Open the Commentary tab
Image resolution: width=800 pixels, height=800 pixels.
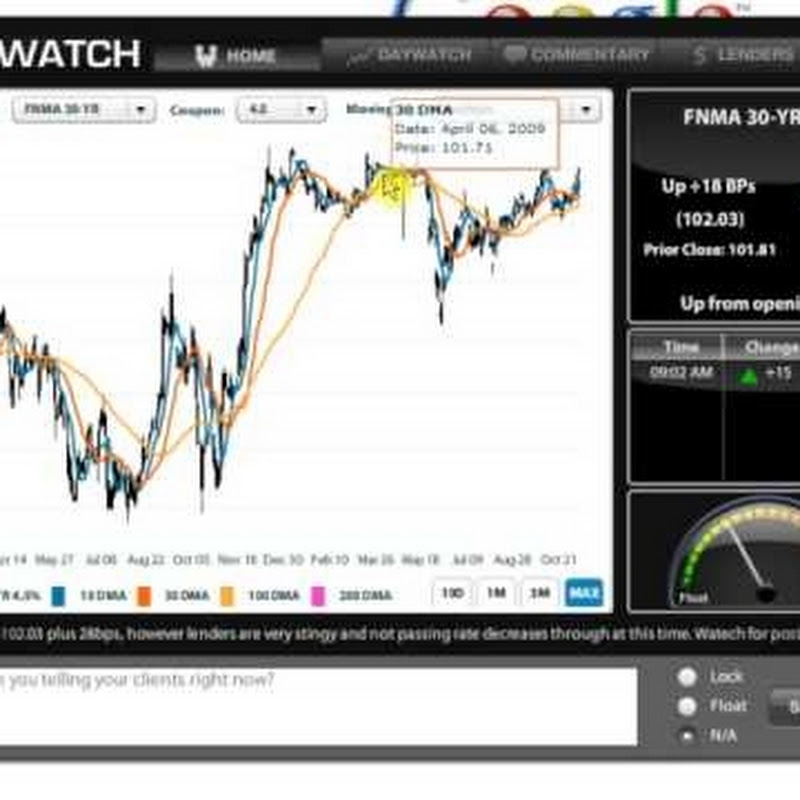click(x=576, y=55)
